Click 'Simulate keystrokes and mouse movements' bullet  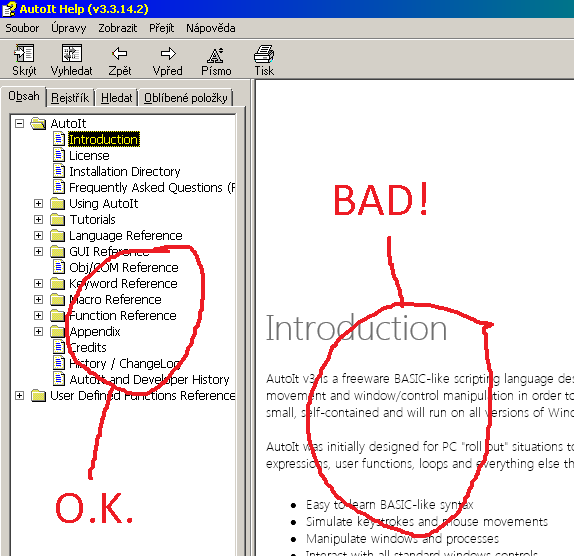click(x=427, y=522)
